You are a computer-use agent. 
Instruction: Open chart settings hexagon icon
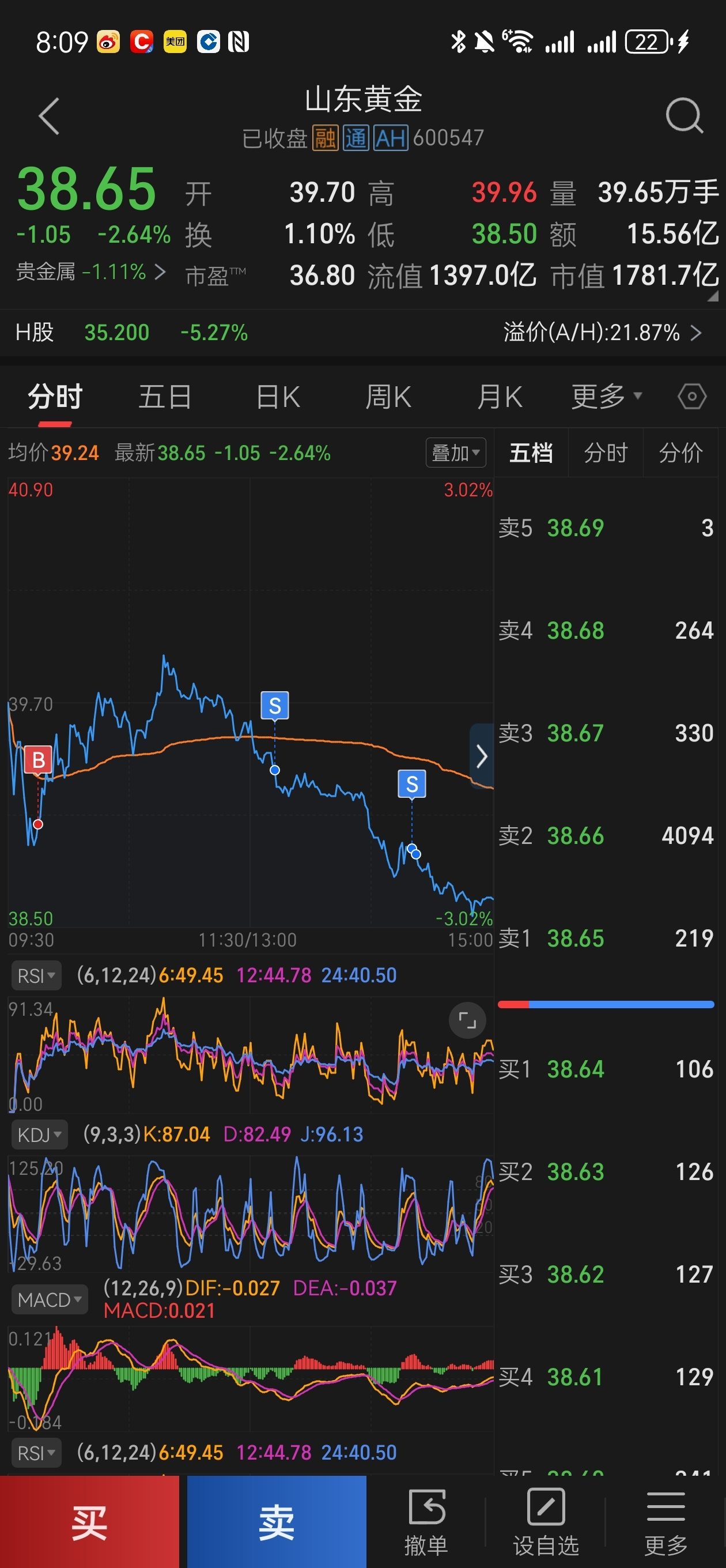pos(691,397)
